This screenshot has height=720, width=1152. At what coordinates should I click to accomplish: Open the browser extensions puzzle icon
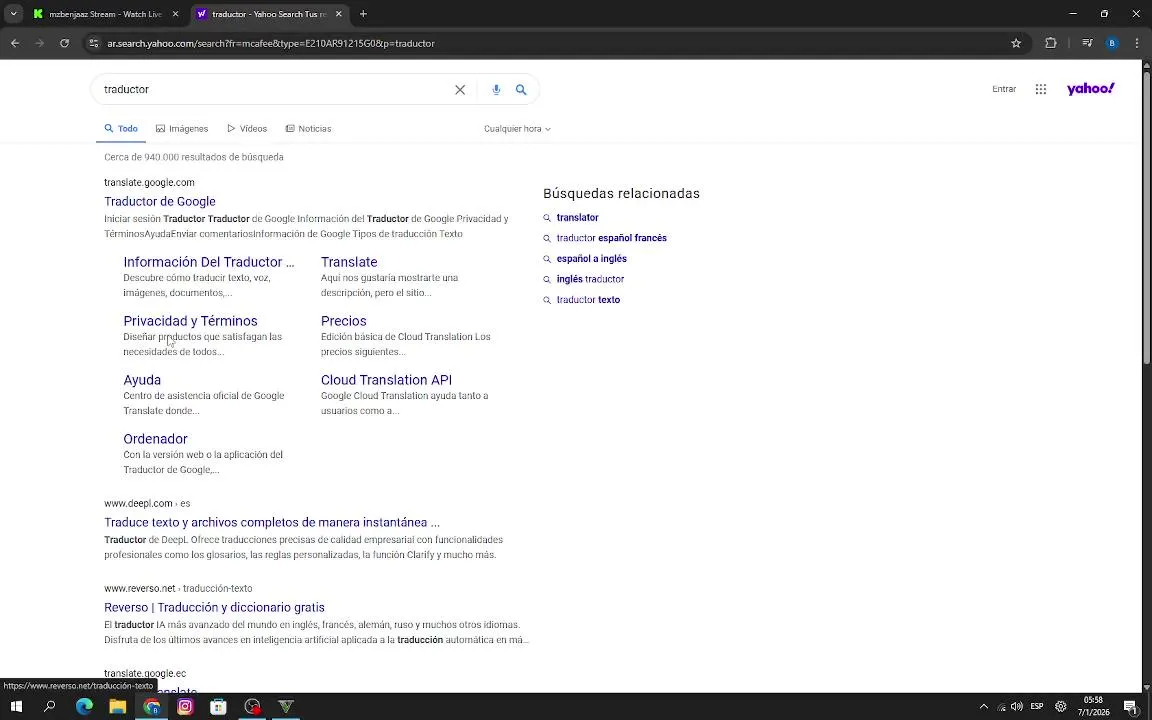tap(1051, 43)
